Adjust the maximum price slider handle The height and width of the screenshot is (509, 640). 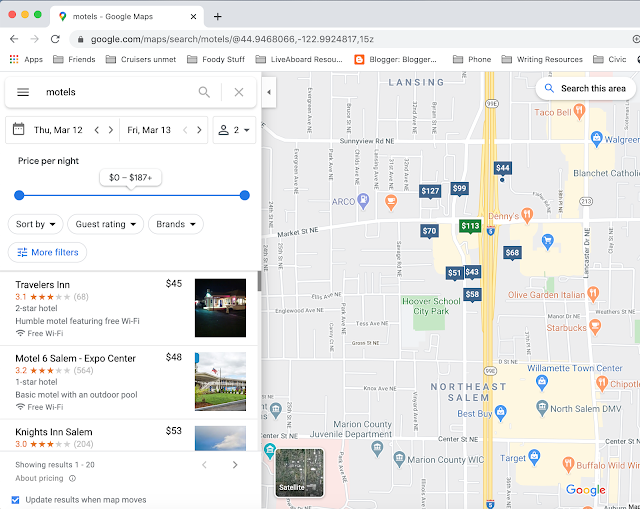click(244, 195)
